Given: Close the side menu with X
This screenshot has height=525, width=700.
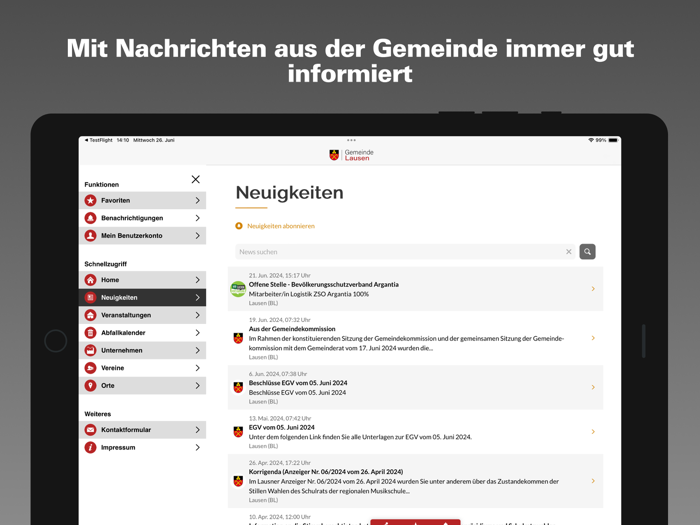Looking at the screenshot, I should (x=196, y=179).
